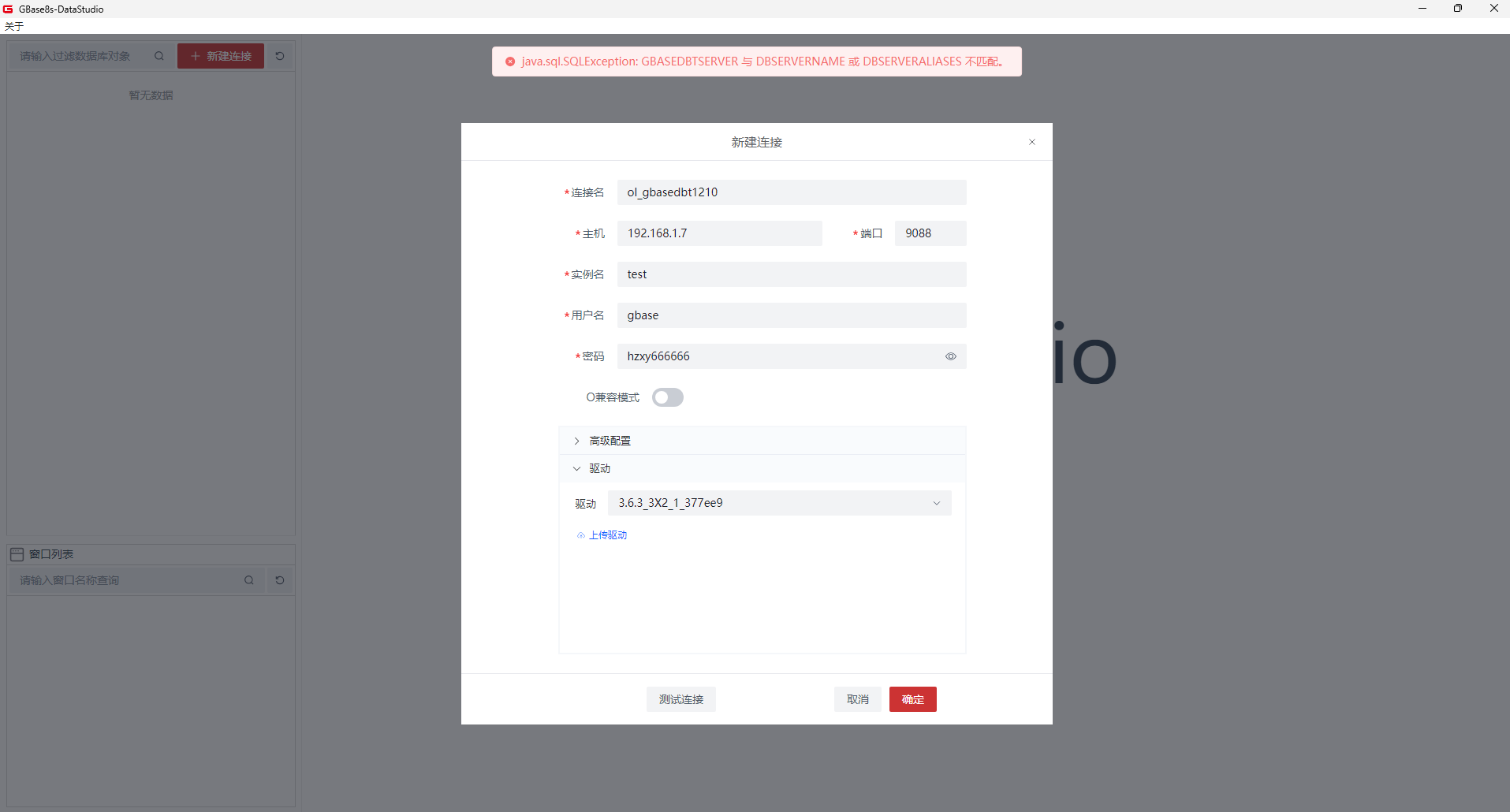Focus the 连接名 input field
1510x812 pixels.
coord(792,192)
